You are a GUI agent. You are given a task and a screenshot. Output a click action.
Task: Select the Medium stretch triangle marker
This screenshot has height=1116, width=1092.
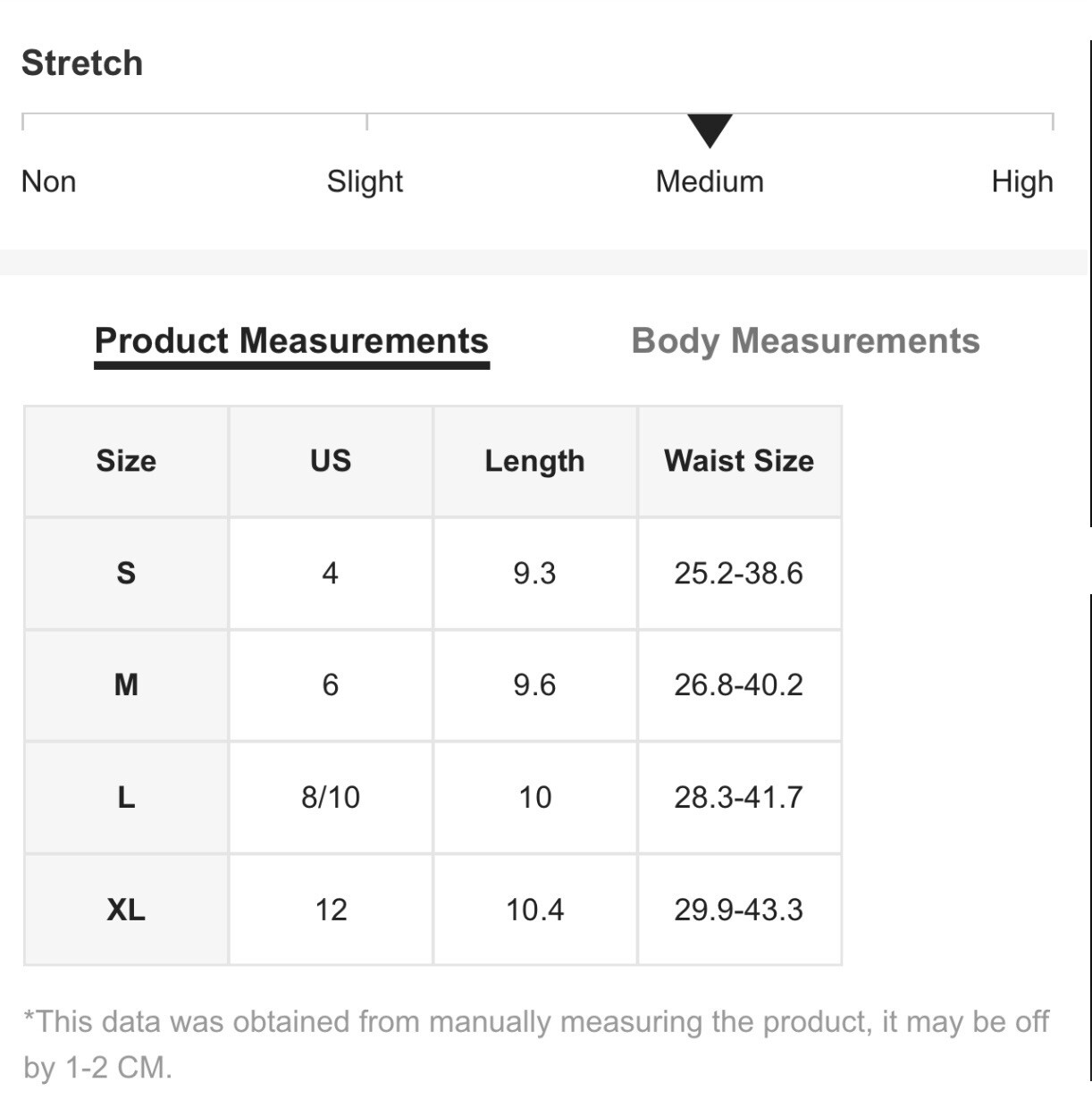(710, 131)
